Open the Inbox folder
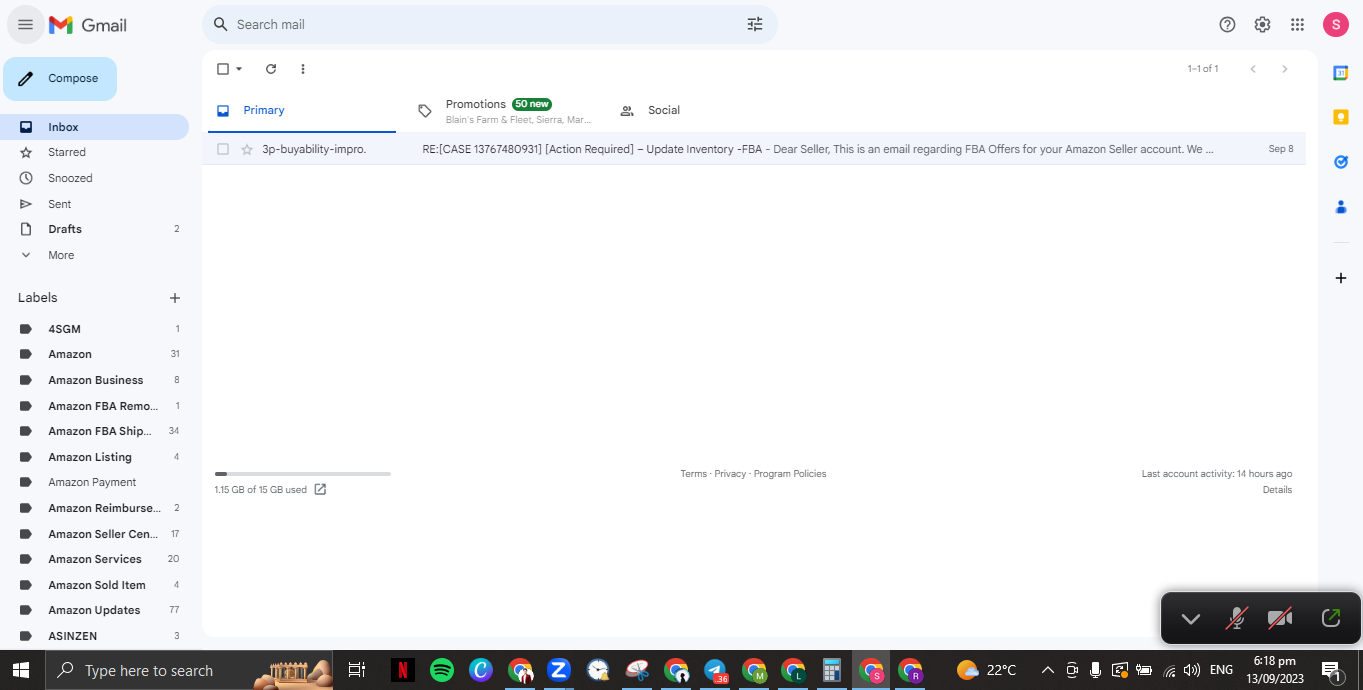1363x690 pixels. [94, 127]
